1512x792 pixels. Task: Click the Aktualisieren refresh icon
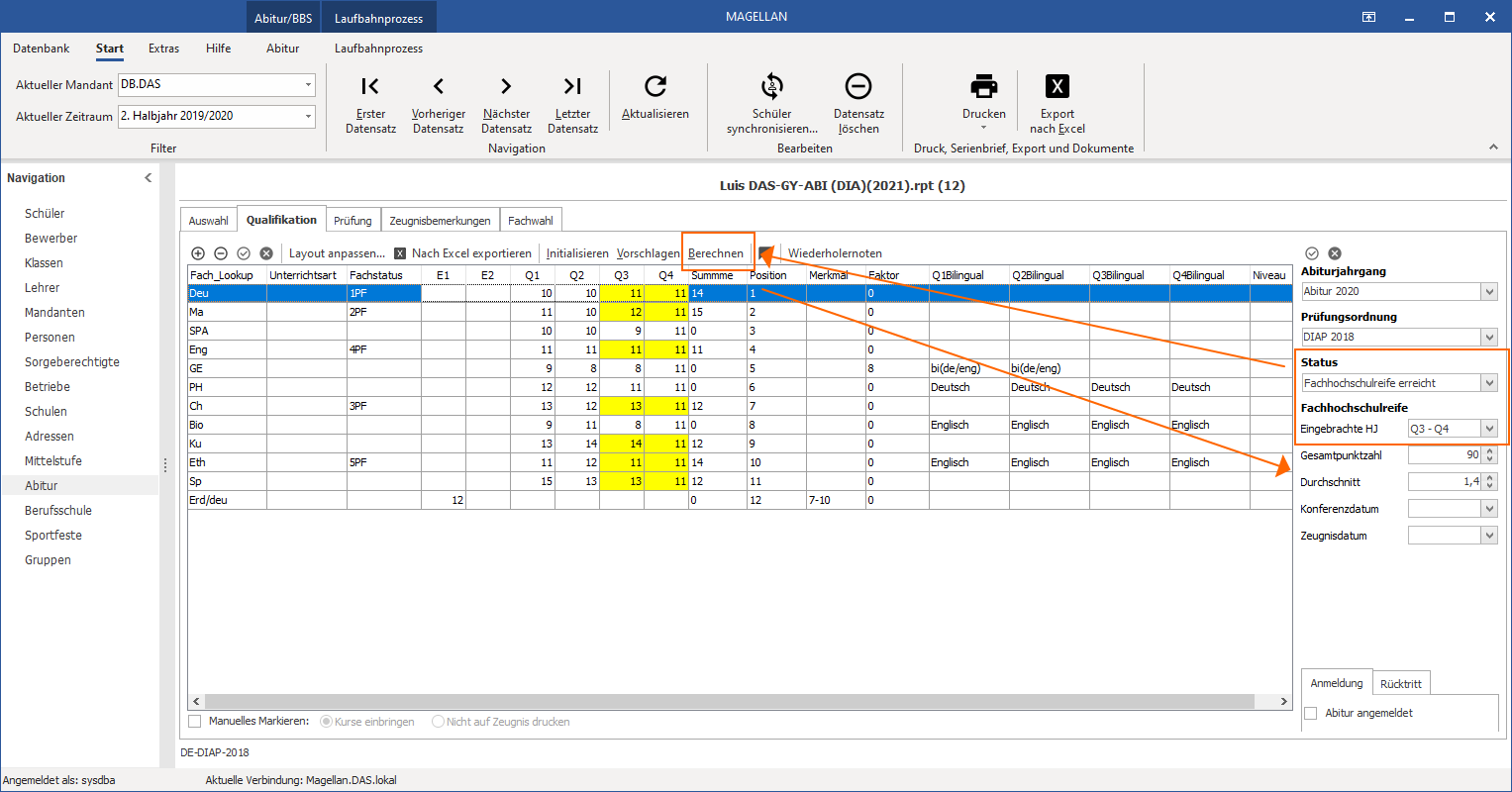tap(655, 86)
